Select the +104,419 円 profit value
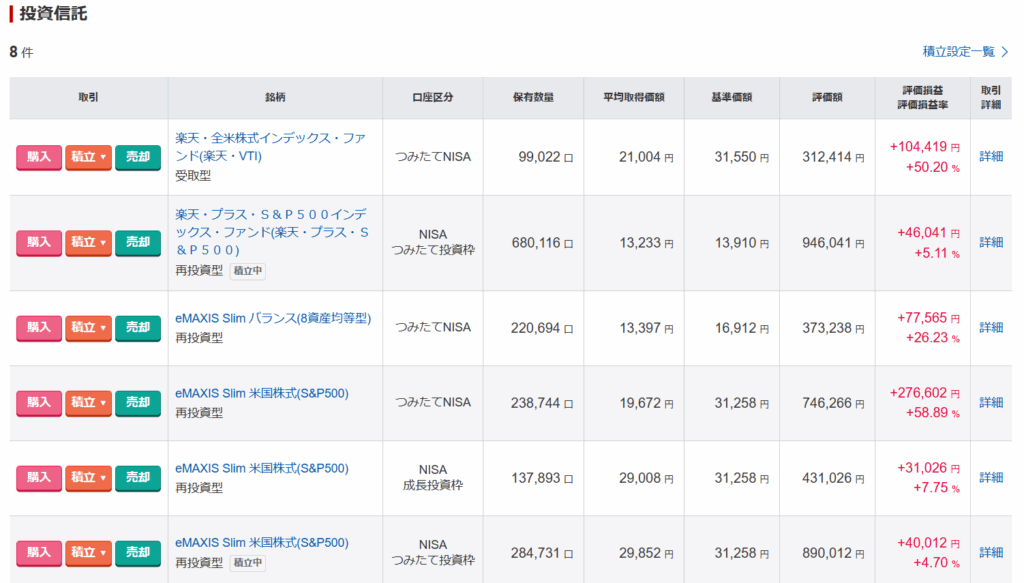 click(x=925, y=147)
